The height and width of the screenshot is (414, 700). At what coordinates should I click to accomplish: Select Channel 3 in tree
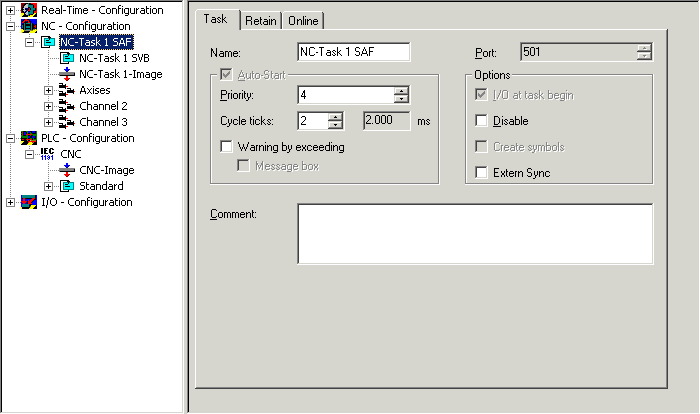[x=103, y=122]
